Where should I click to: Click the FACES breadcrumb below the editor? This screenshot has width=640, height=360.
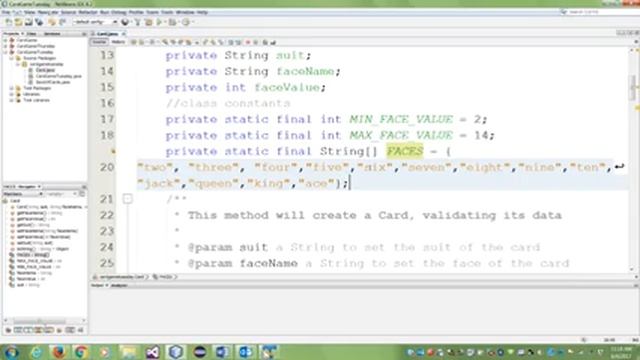pos(164,277)
